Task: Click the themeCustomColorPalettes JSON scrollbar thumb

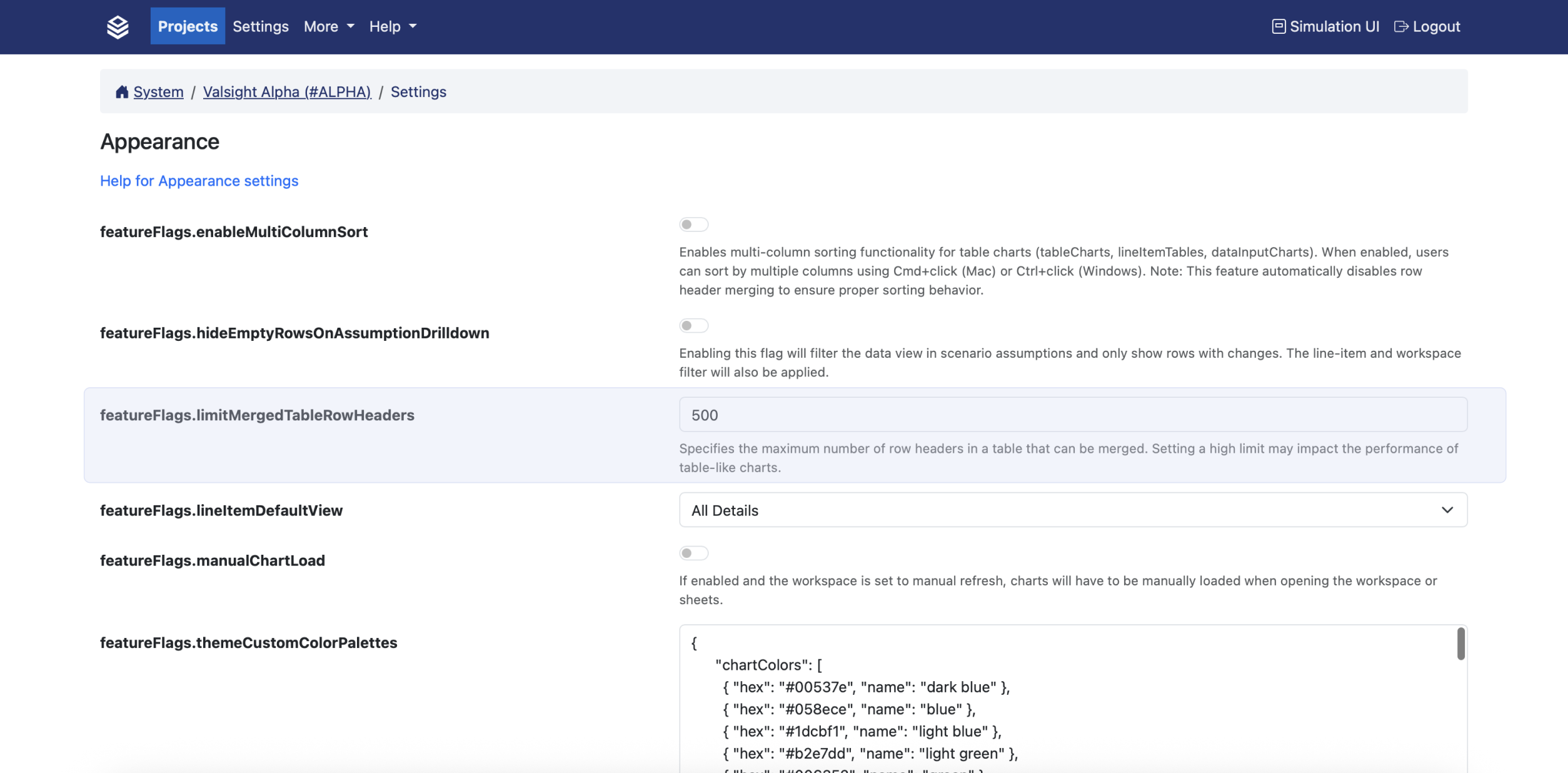Action: 1460,644
